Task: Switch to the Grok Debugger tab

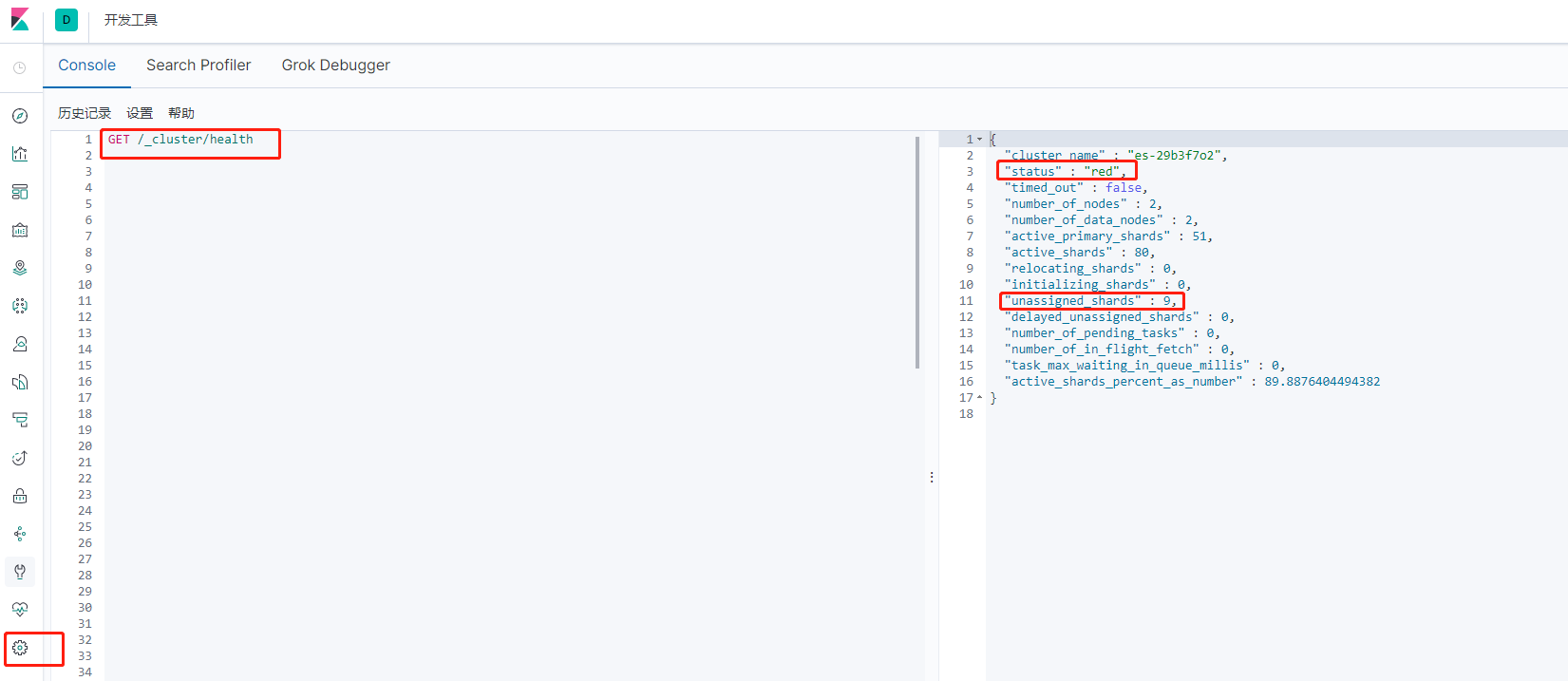Action: [x=335, y=66]
